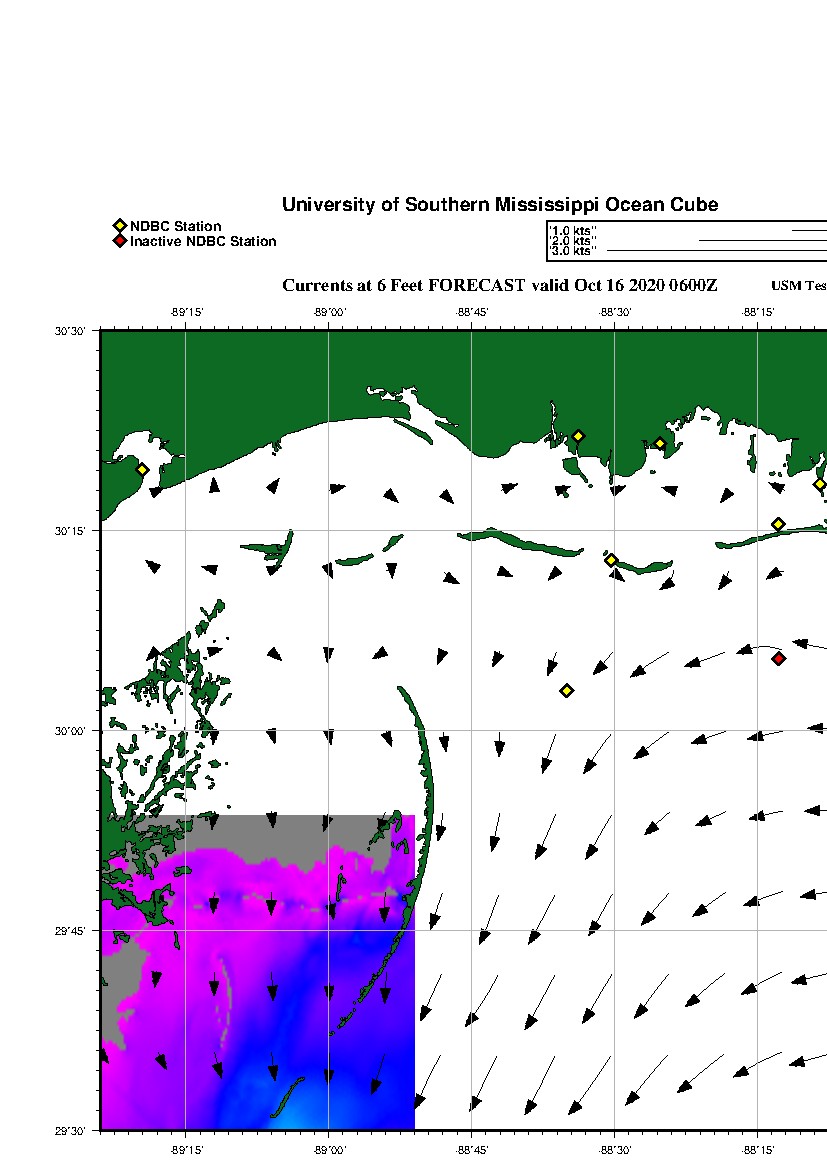Select the westernmost yellow NDBC station marker

coord(142,469)
